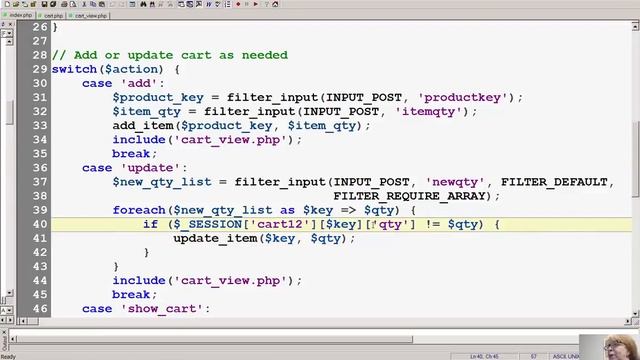Click line number 29 in gutter
Screen dimensions: 640x360
(x=40, y=69)
